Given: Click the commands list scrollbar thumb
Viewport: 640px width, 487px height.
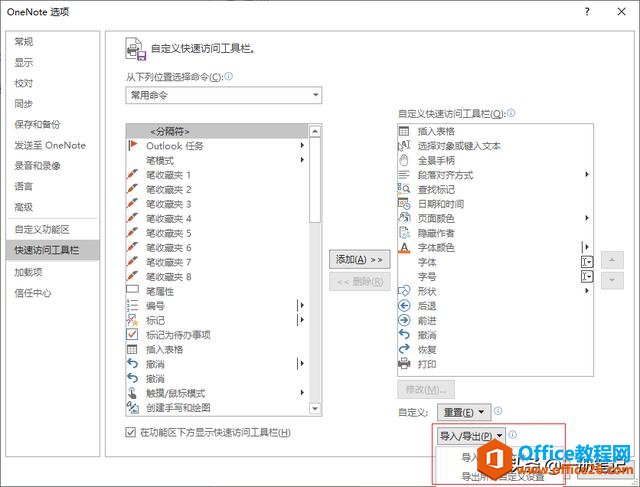Looking at the screenshot, I should tap(315, 180).
